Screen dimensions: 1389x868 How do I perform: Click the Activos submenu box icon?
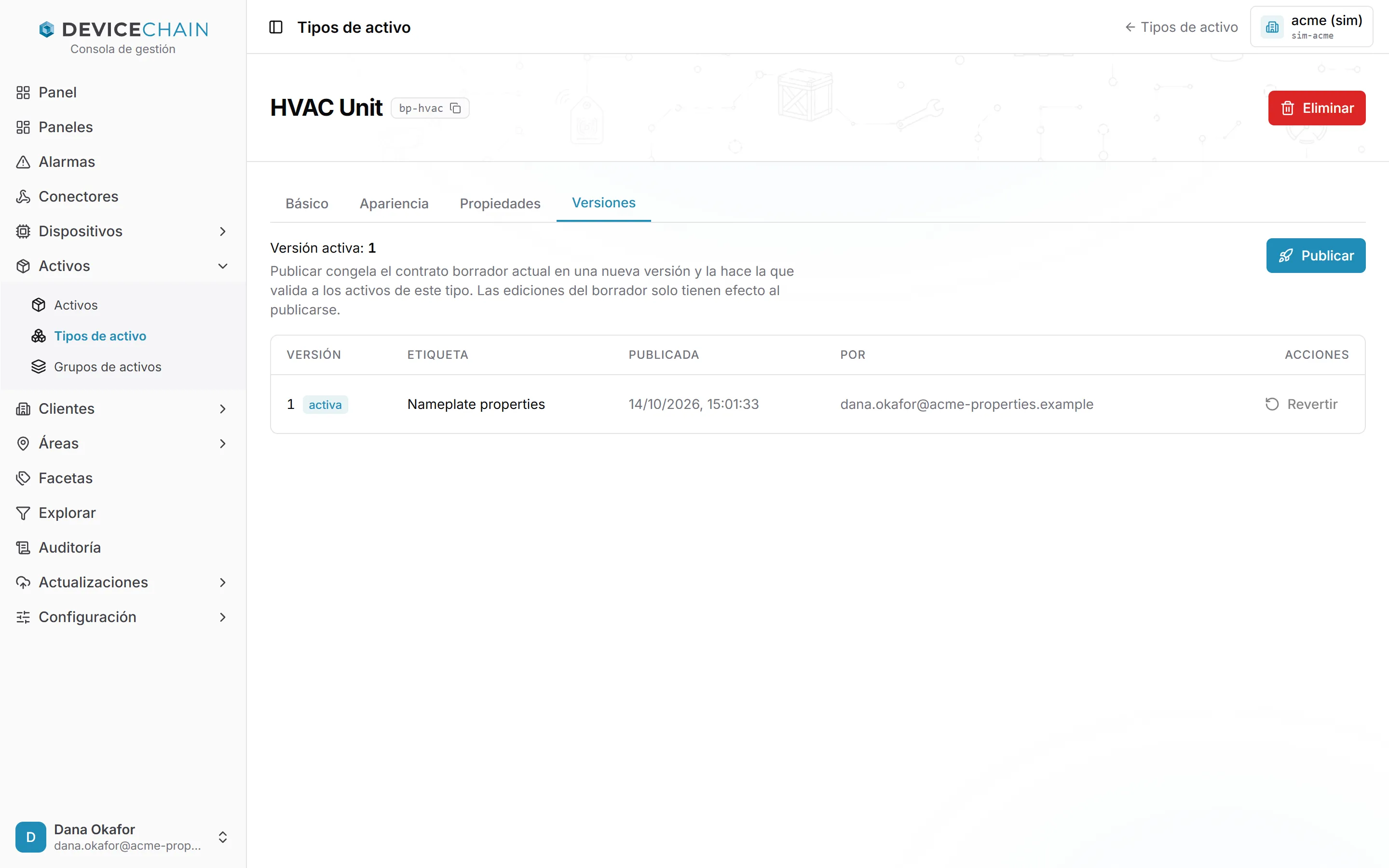point(39,305)
